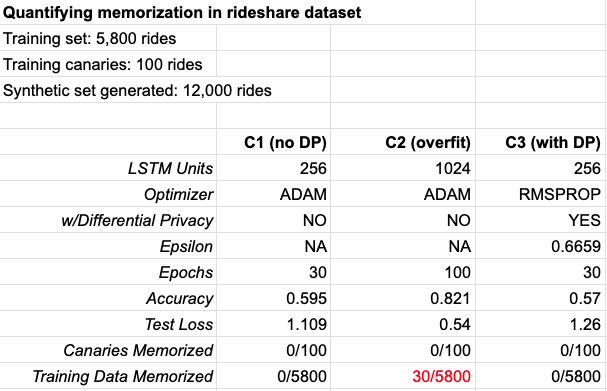
Task: Select the w/Differential Privacy row label
Action: click(x=108, y=220)
